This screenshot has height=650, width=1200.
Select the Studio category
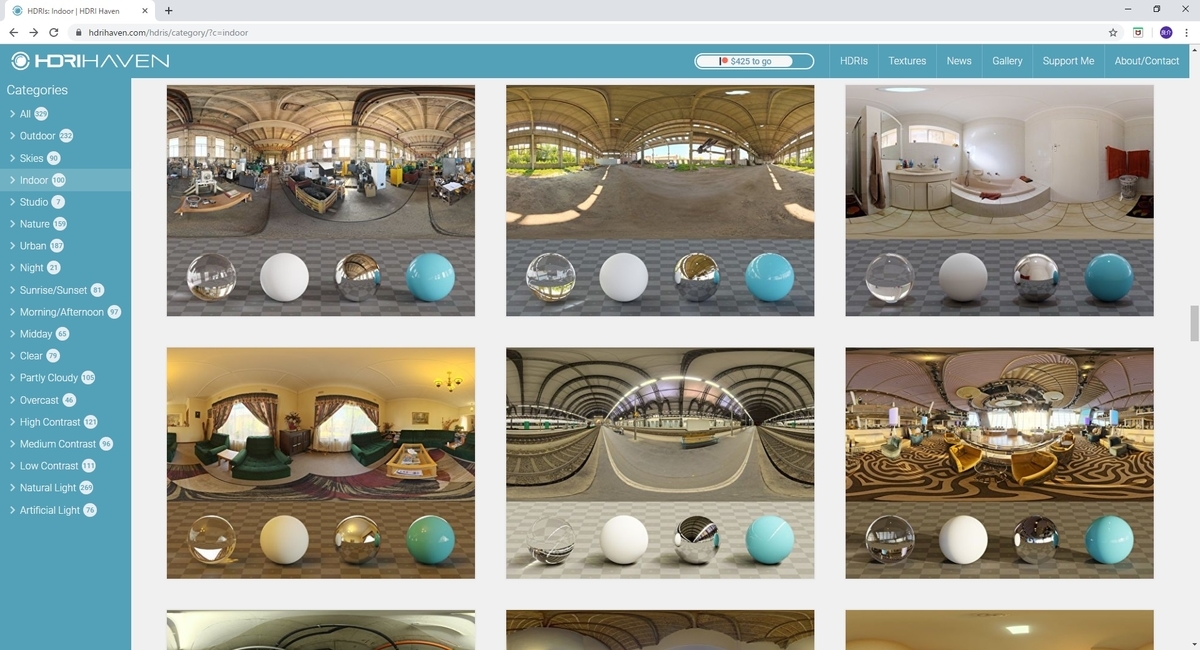(65, 202)
